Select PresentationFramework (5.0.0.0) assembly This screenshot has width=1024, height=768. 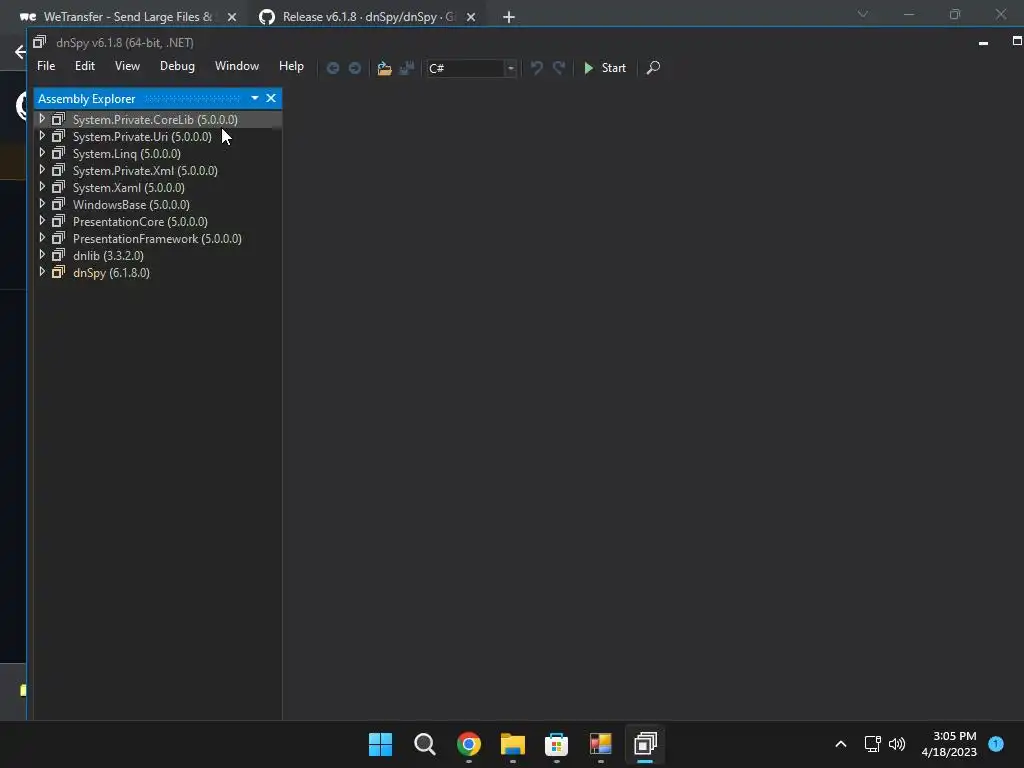point(157,238)
